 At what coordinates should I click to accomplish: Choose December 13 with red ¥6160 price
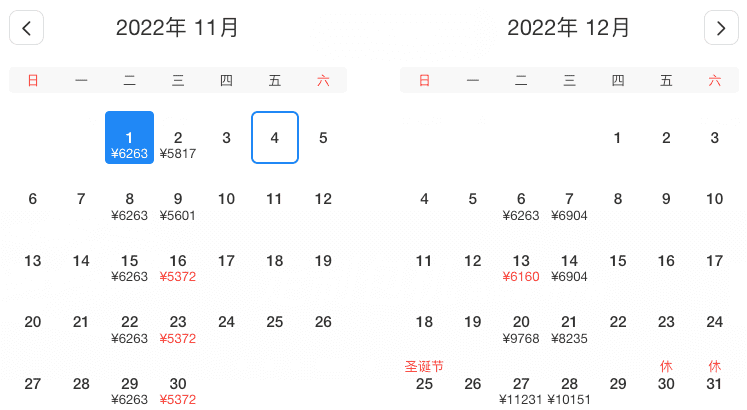[521, 267]
